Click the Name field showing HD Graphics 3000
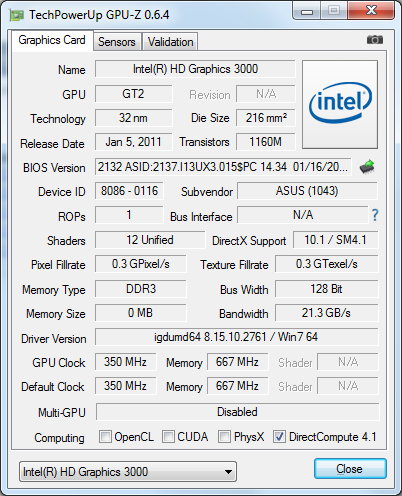 195,69
